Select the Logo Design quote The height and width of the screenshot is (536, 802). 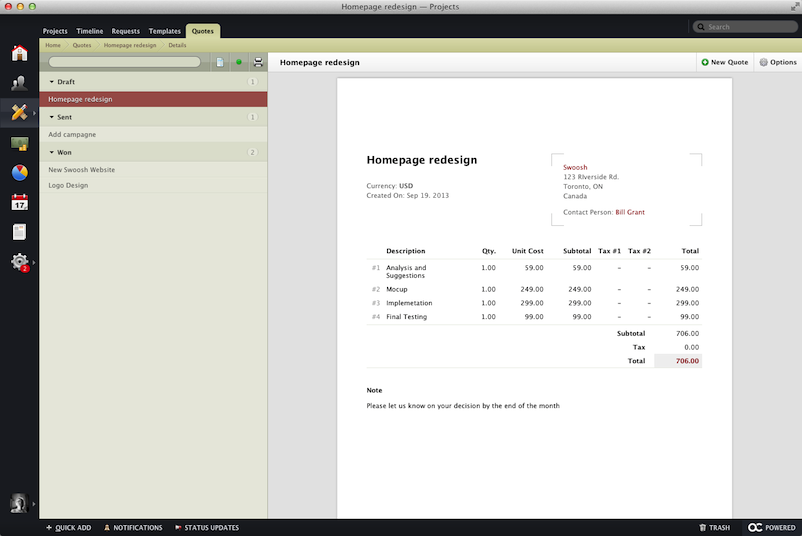tap(153, 185)
